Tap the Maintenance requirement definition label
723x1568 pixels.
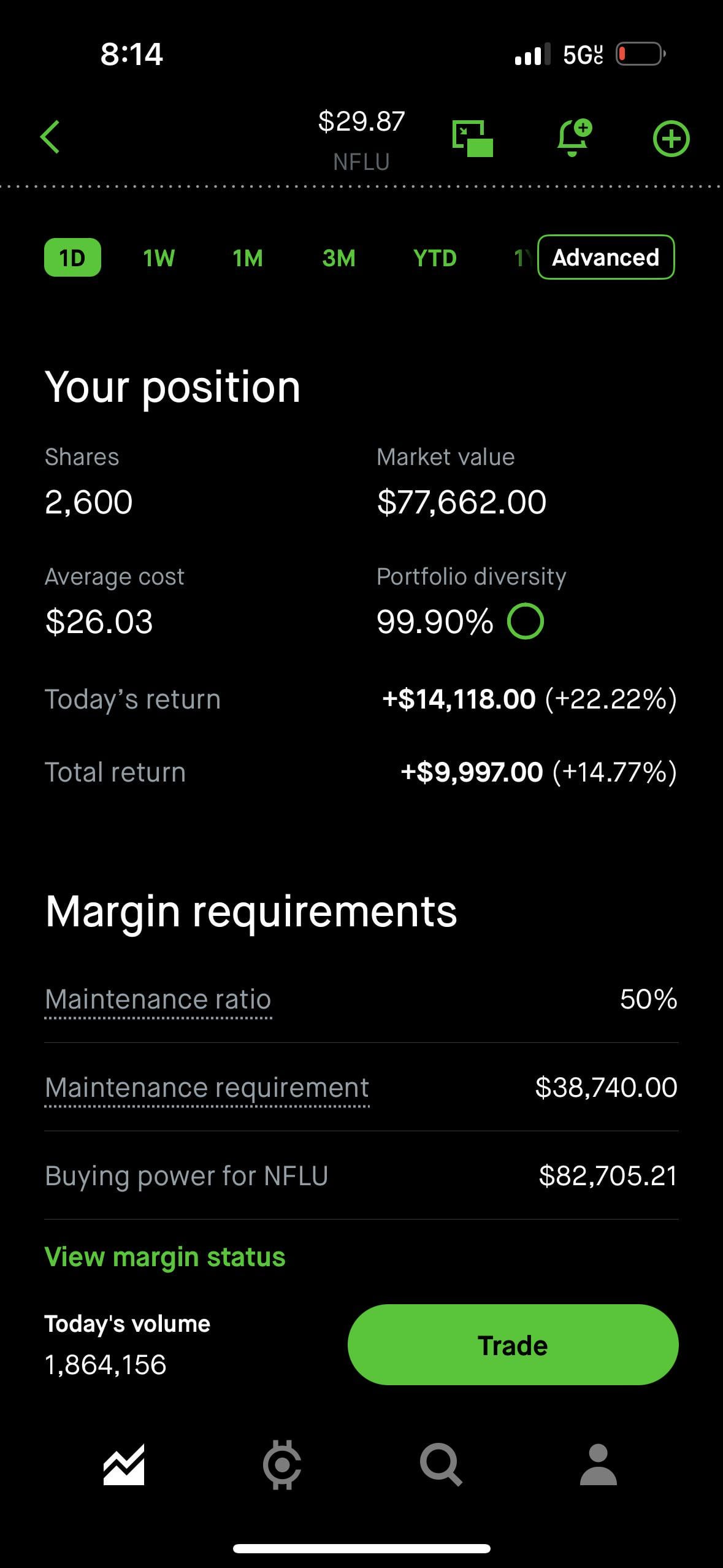coord(207,1088)
